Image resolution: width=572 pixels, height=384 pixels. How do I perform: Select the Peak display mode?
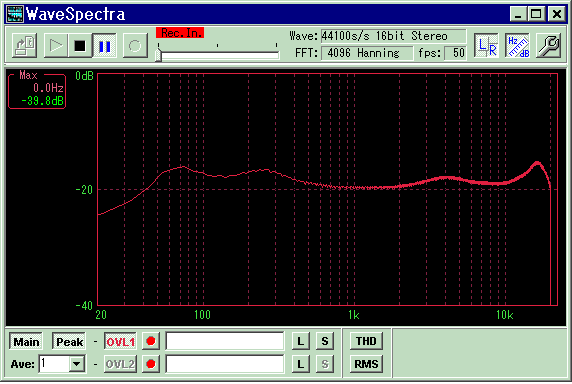point(69,342)
